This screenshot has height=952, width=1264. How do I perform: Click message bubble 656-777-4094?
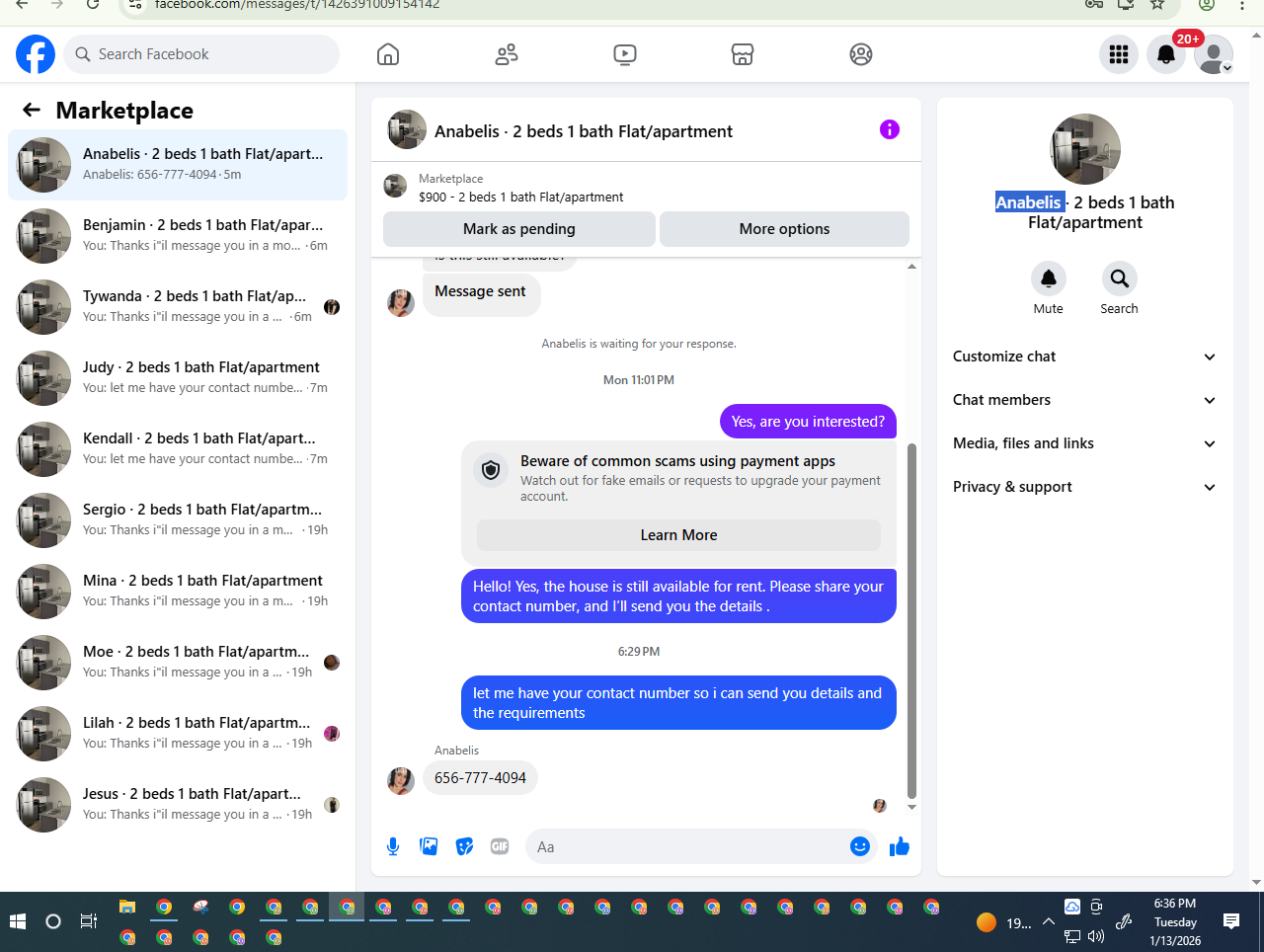pos(480,778)
